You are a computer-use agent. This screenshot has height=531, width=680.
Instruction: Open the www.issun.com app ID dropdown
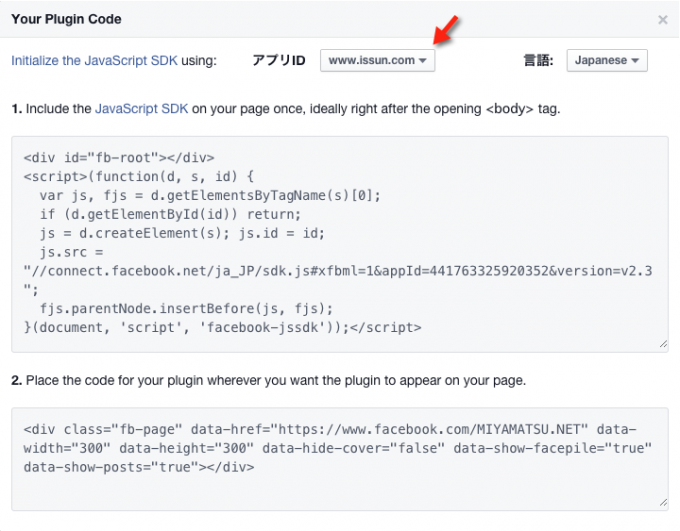(x=377, y=60)
